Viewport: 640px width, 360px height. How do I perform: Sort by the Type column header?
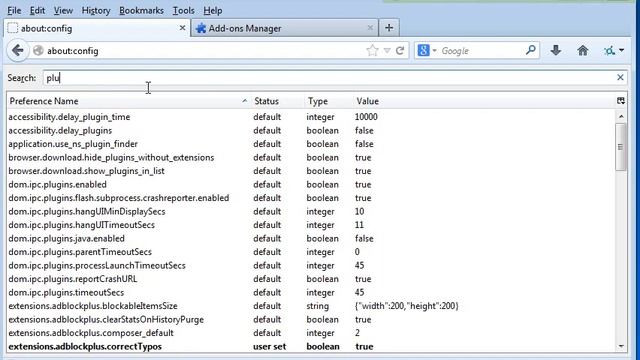pos(328,101)
